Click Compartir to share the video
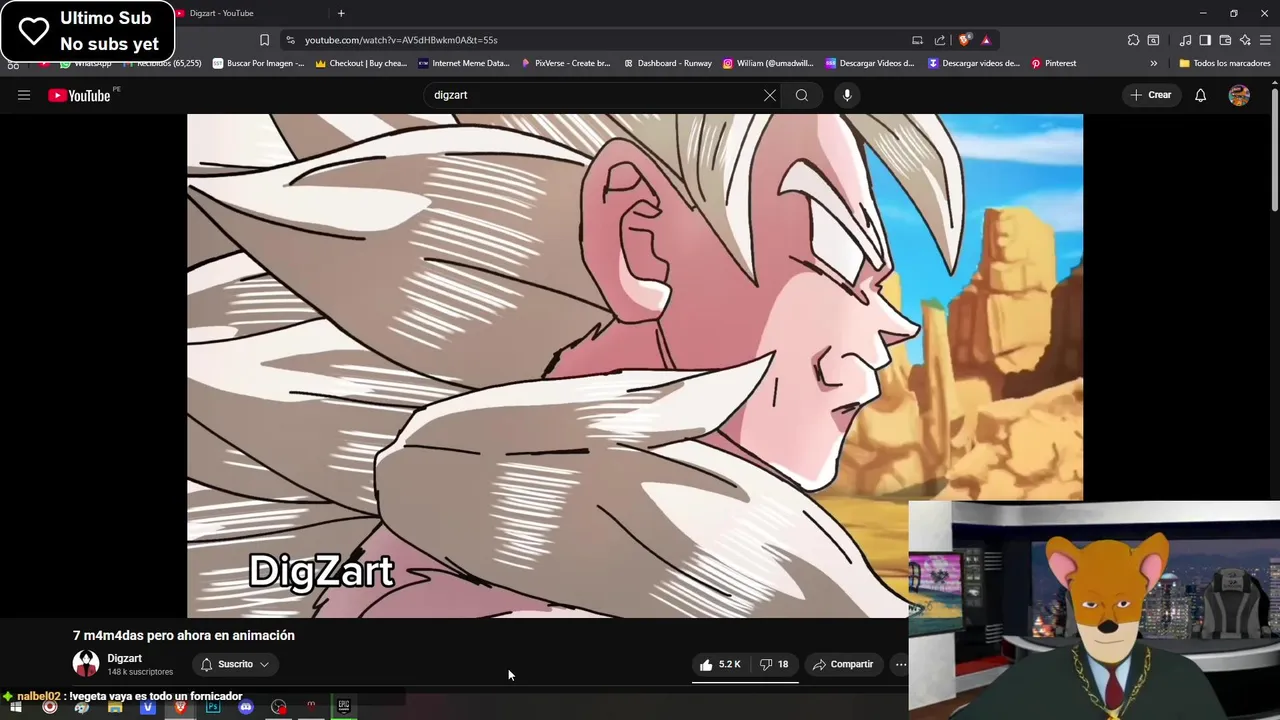This screenshot has height=720, width=1280. (843, 664)
